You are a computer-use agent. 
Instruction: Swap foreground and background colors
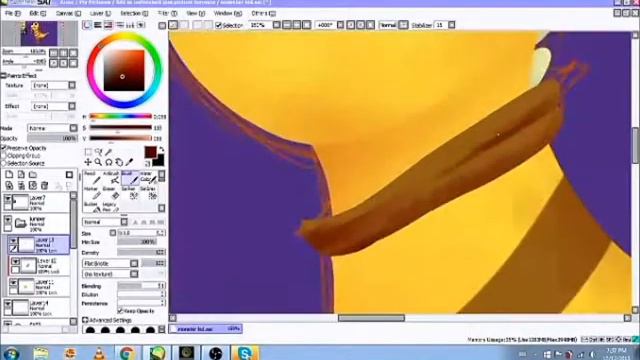click(x=161, y=149)
